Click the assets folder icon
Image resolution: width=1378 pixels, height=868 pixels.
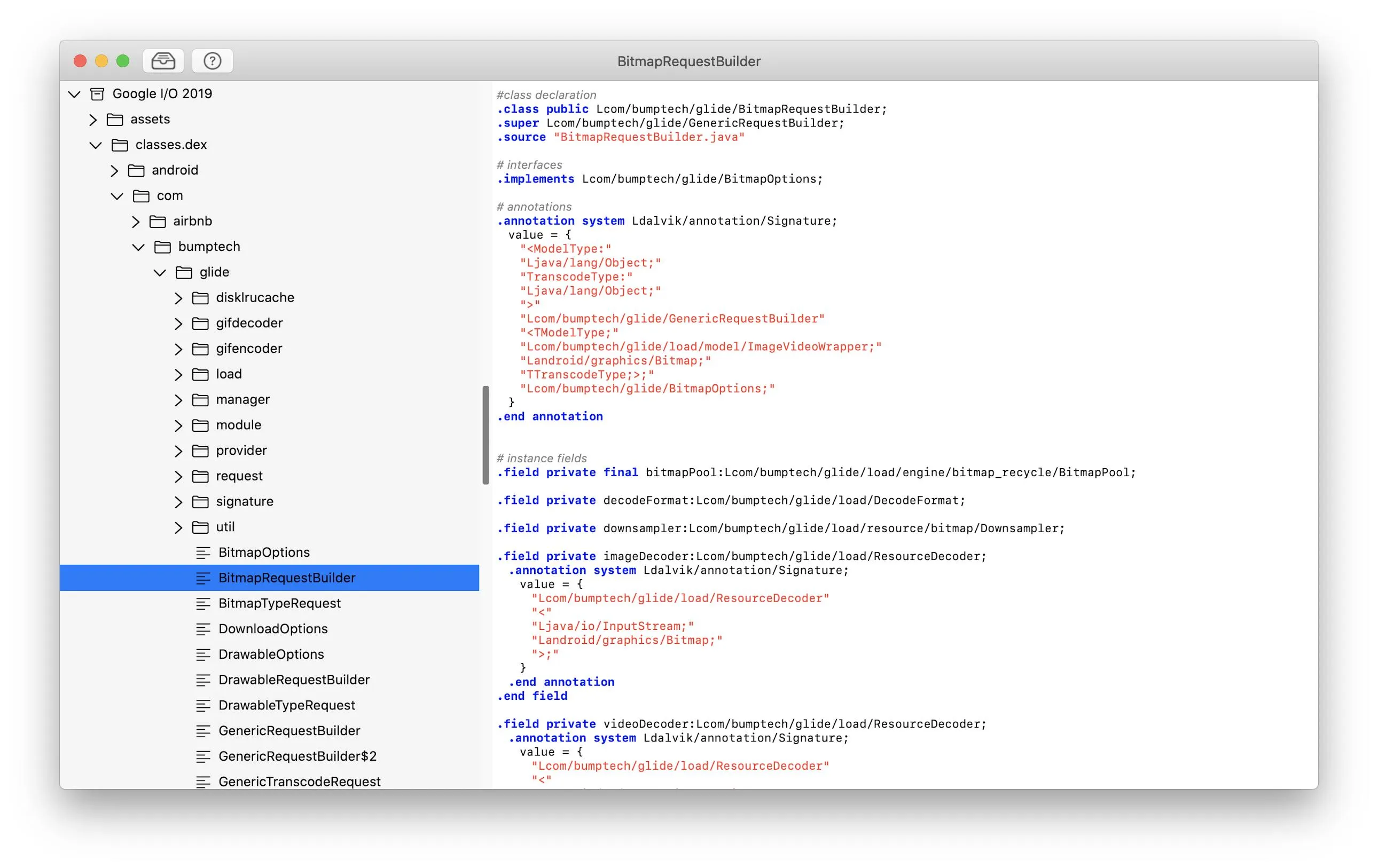tap(115, 120)
